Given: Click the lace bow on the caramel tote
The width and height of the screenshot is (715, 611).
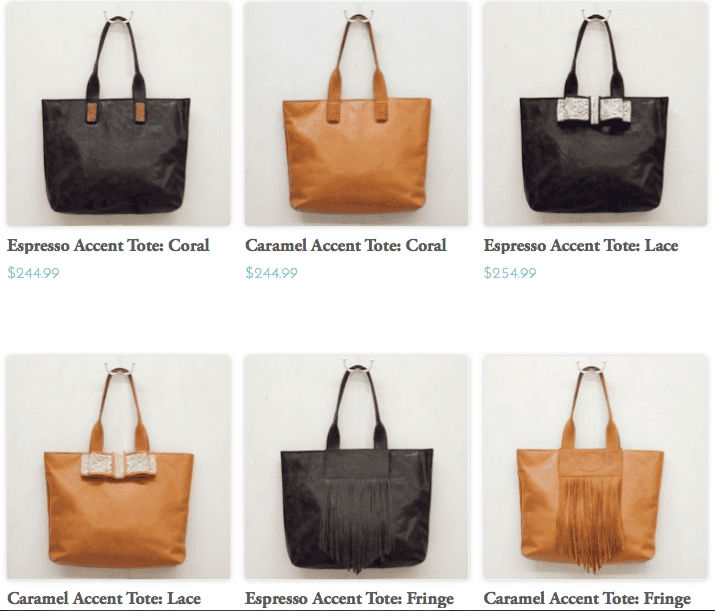Looking at the screenshot, I should pos(119,466).
